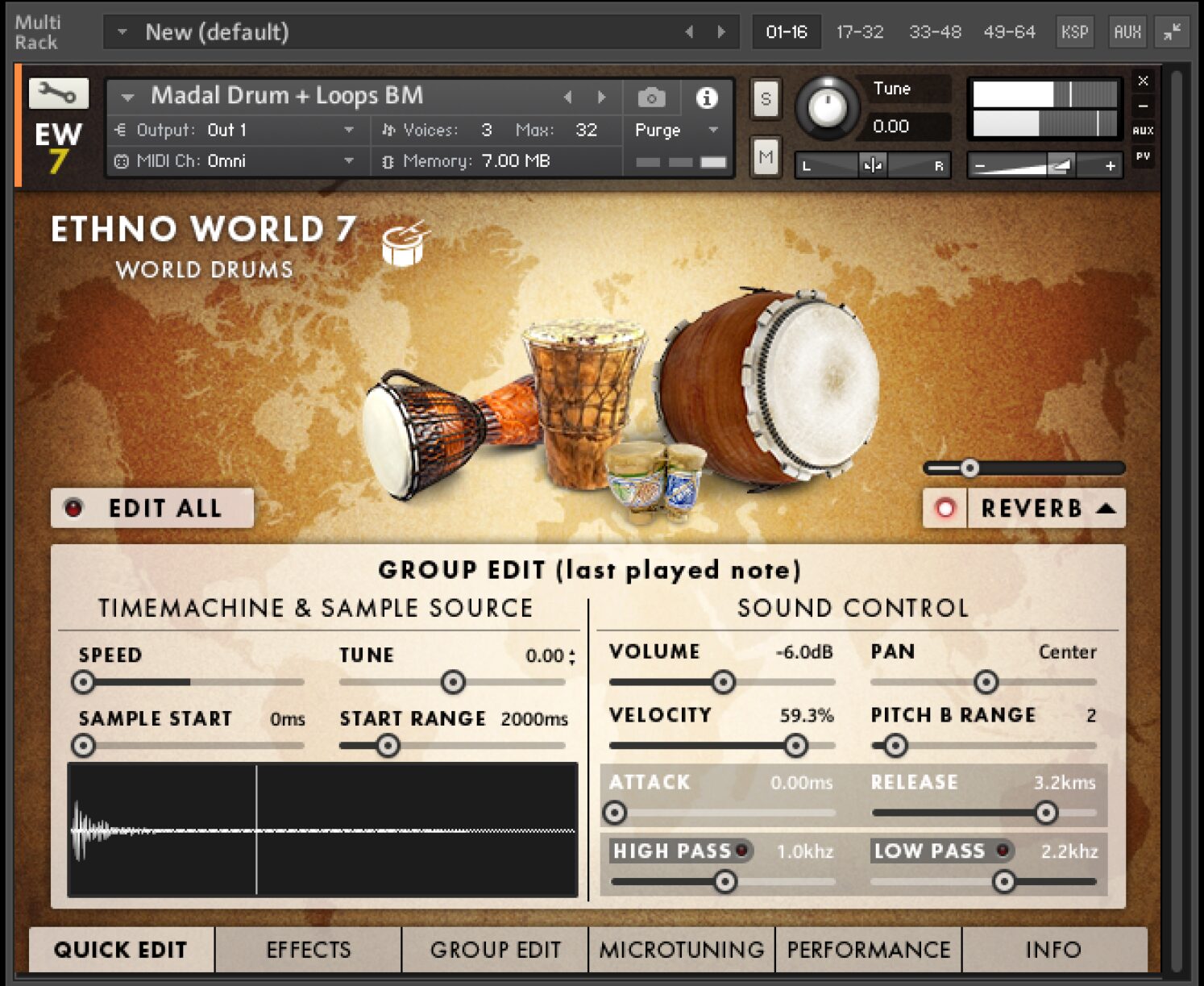Select instrument page 49-64
This screenshot has width=1204, height=986.
click(1009, 32)
